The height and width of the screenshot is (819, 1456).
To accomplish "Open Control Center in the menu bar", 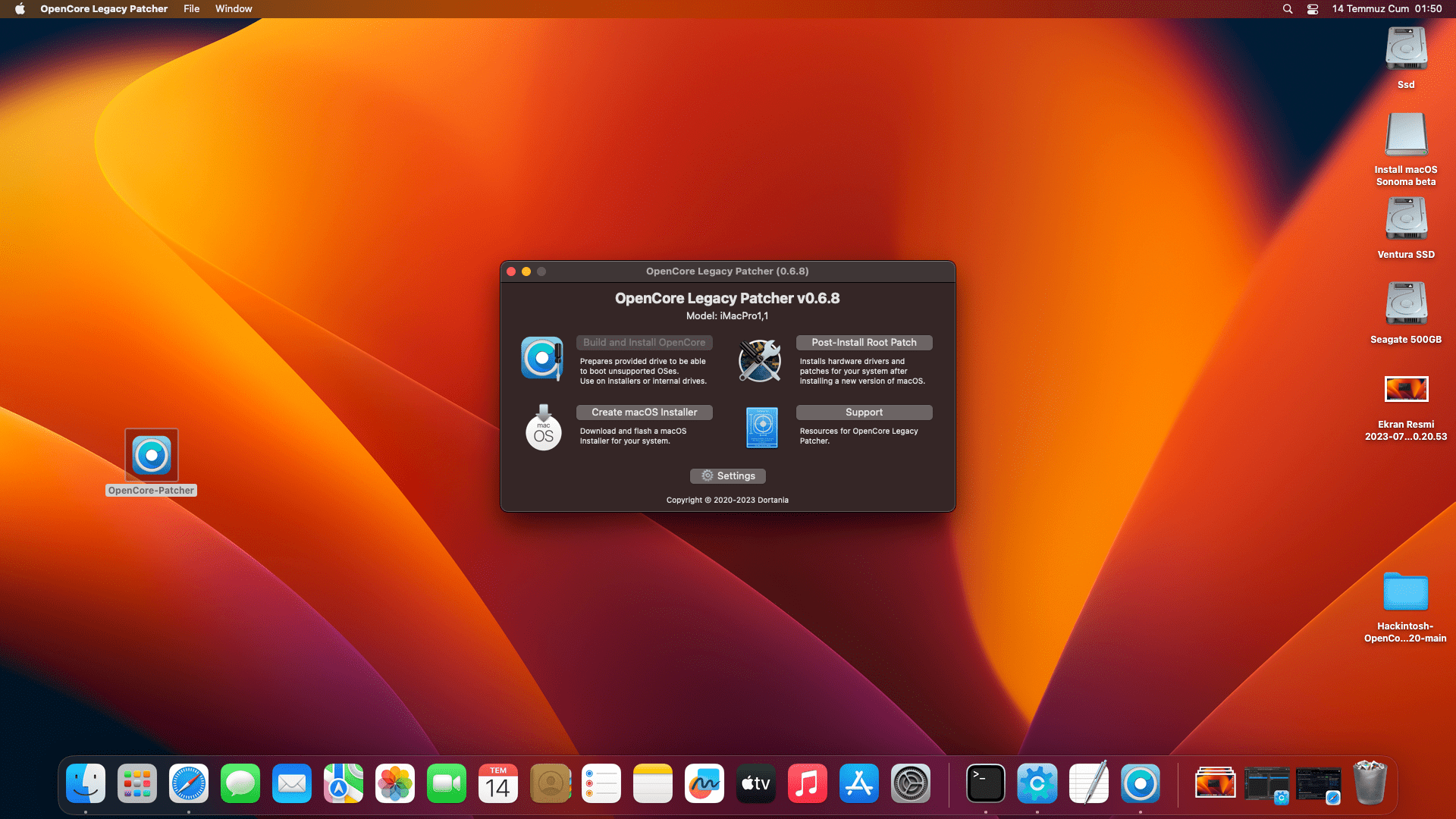I will 1313,9.
